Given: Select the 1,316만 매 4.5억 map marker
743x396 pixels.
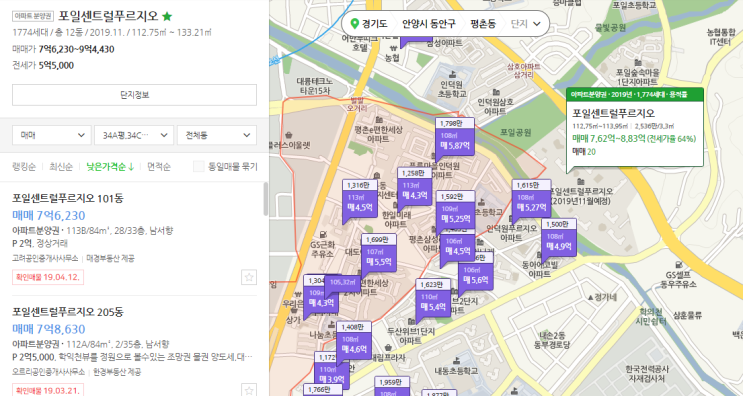Looking at the screenshot, I should pos(360,198).
